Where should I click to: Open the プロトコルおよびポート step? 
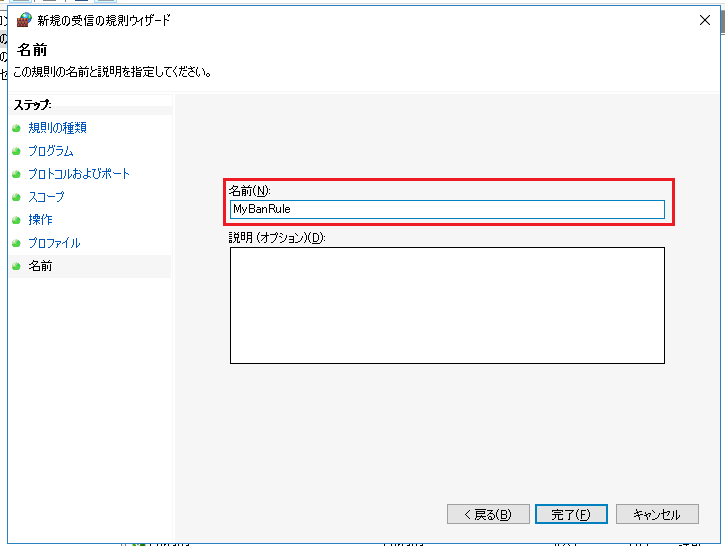[x=79, y=174]
